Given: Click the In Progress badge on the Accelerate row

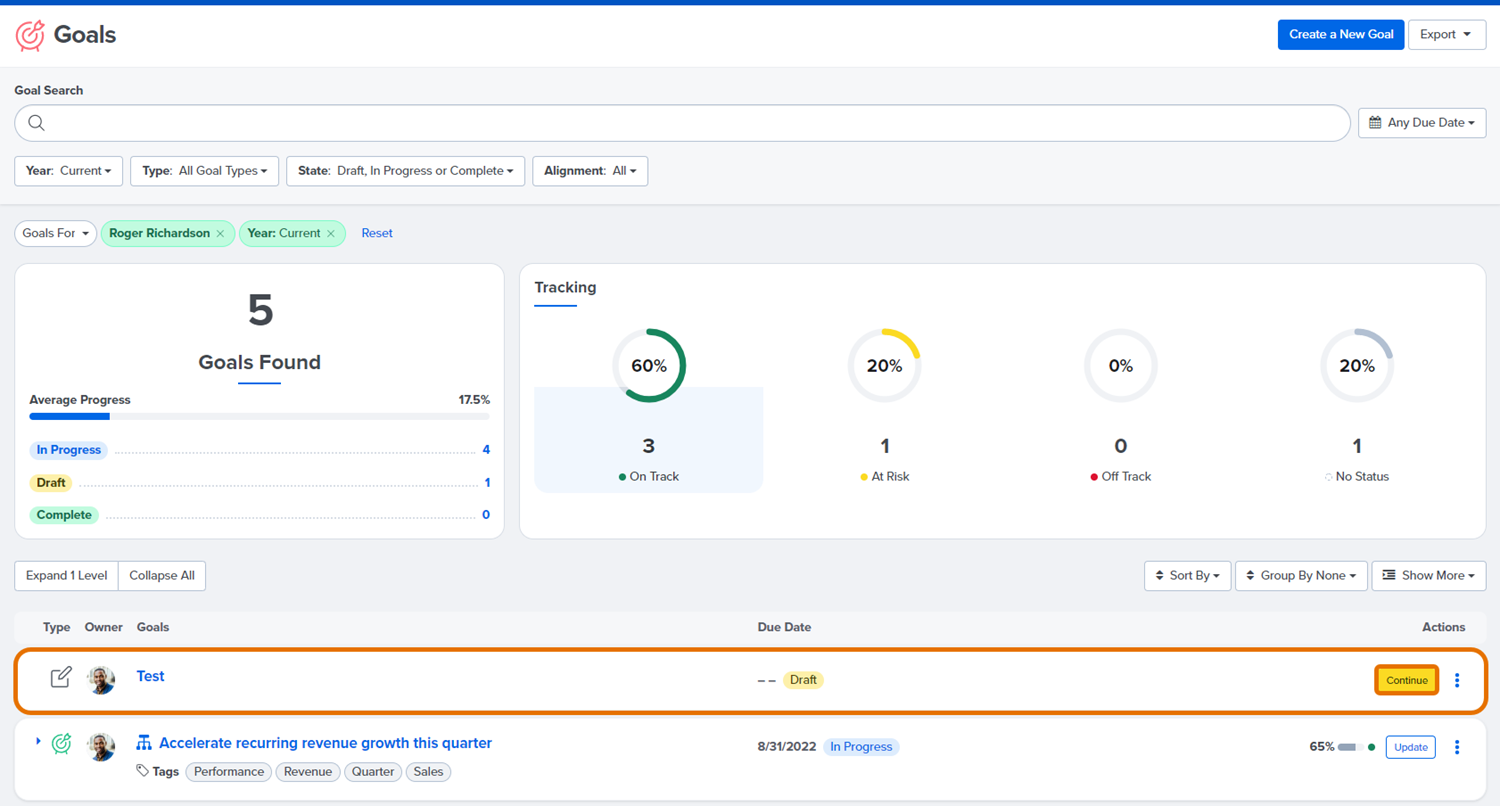Looking at the screenshot, I should 861,747.
